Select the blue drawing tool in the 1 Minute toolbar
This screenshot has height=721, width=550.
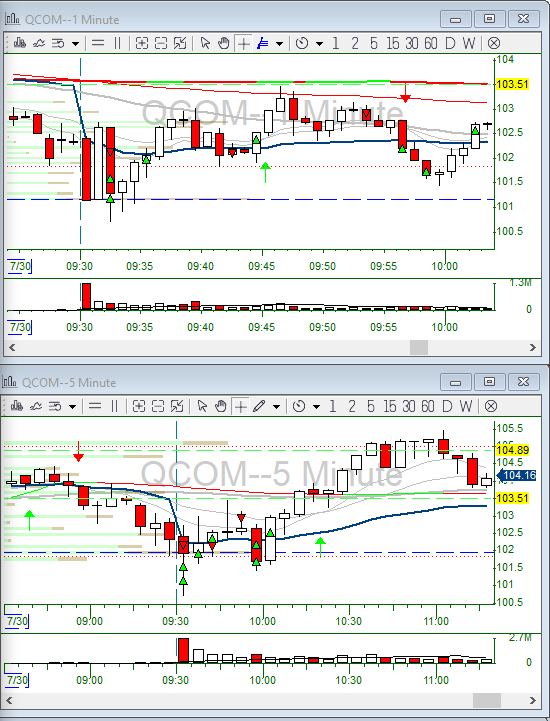click(263, 43)
